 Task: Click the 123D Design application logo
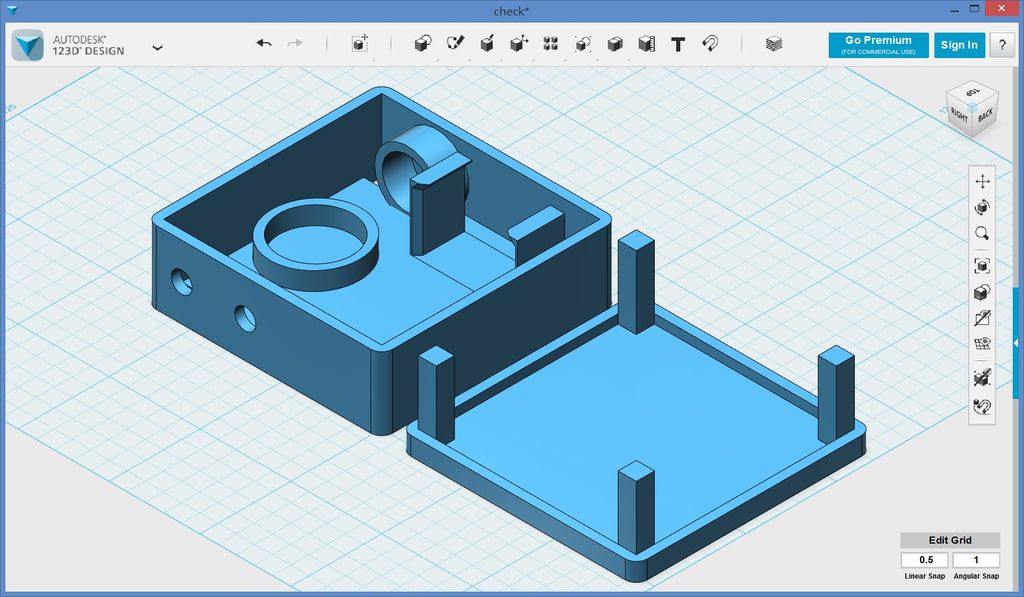click(x=28, y=45)
